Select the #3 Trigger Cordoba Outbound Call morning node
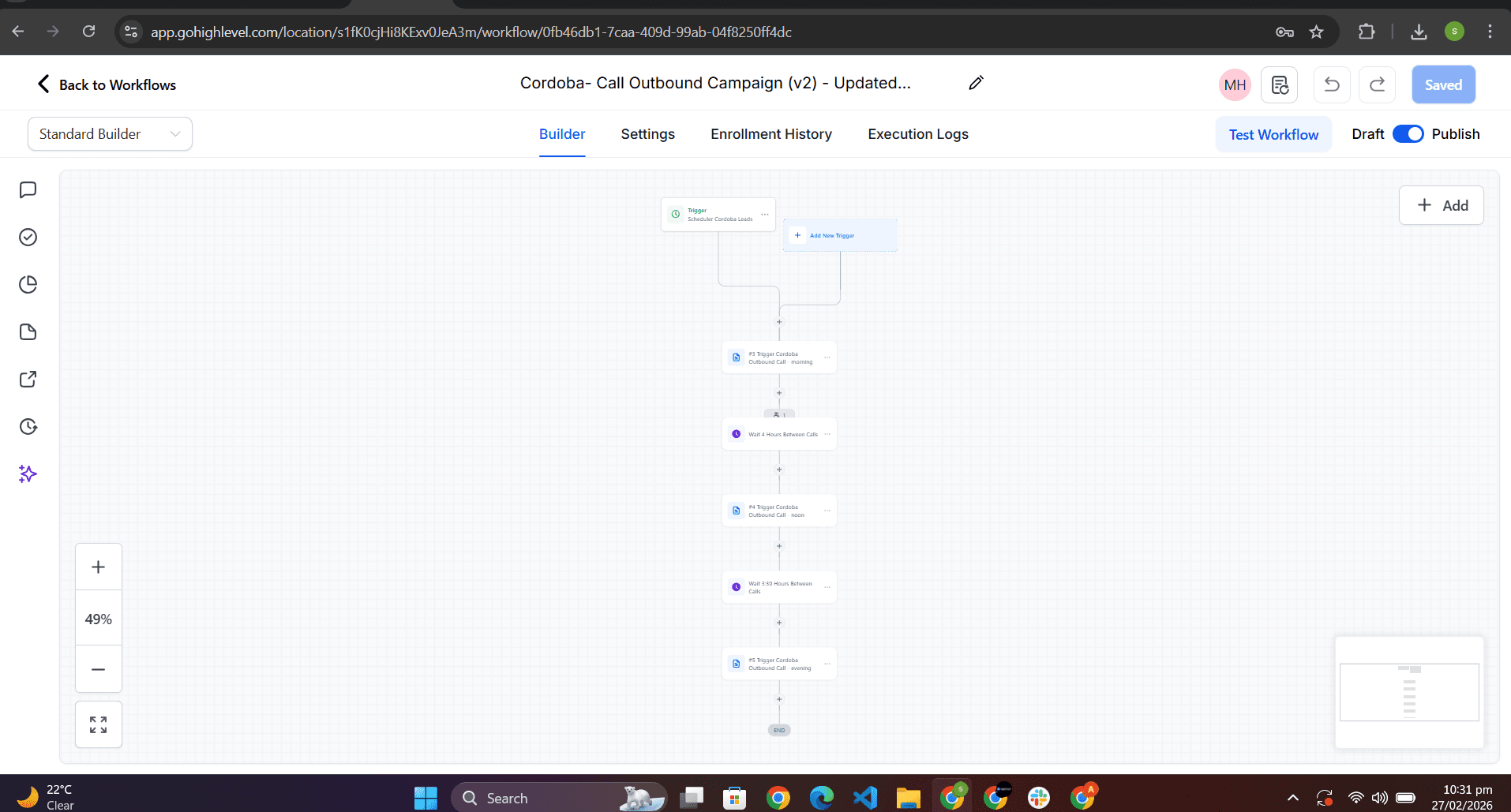This screenshot has height=812, width=1511. tap(779, 357)
